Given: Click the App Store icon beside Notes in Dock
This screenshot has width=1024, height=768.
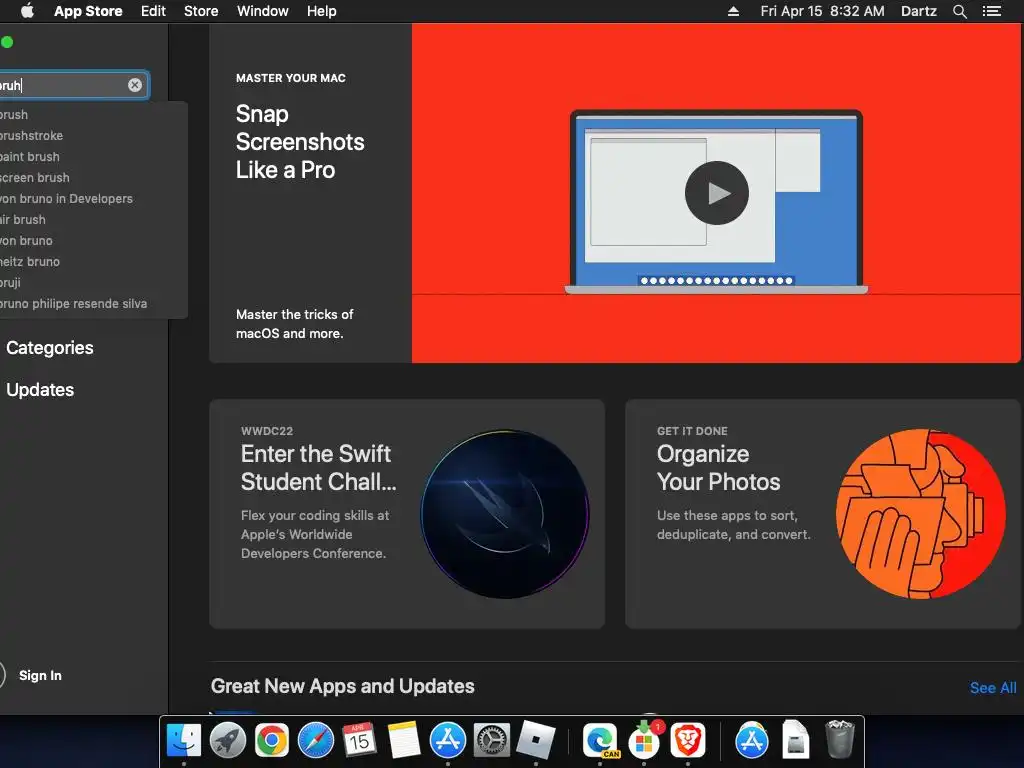Looking at the screenshot, I should coord(447,740).
